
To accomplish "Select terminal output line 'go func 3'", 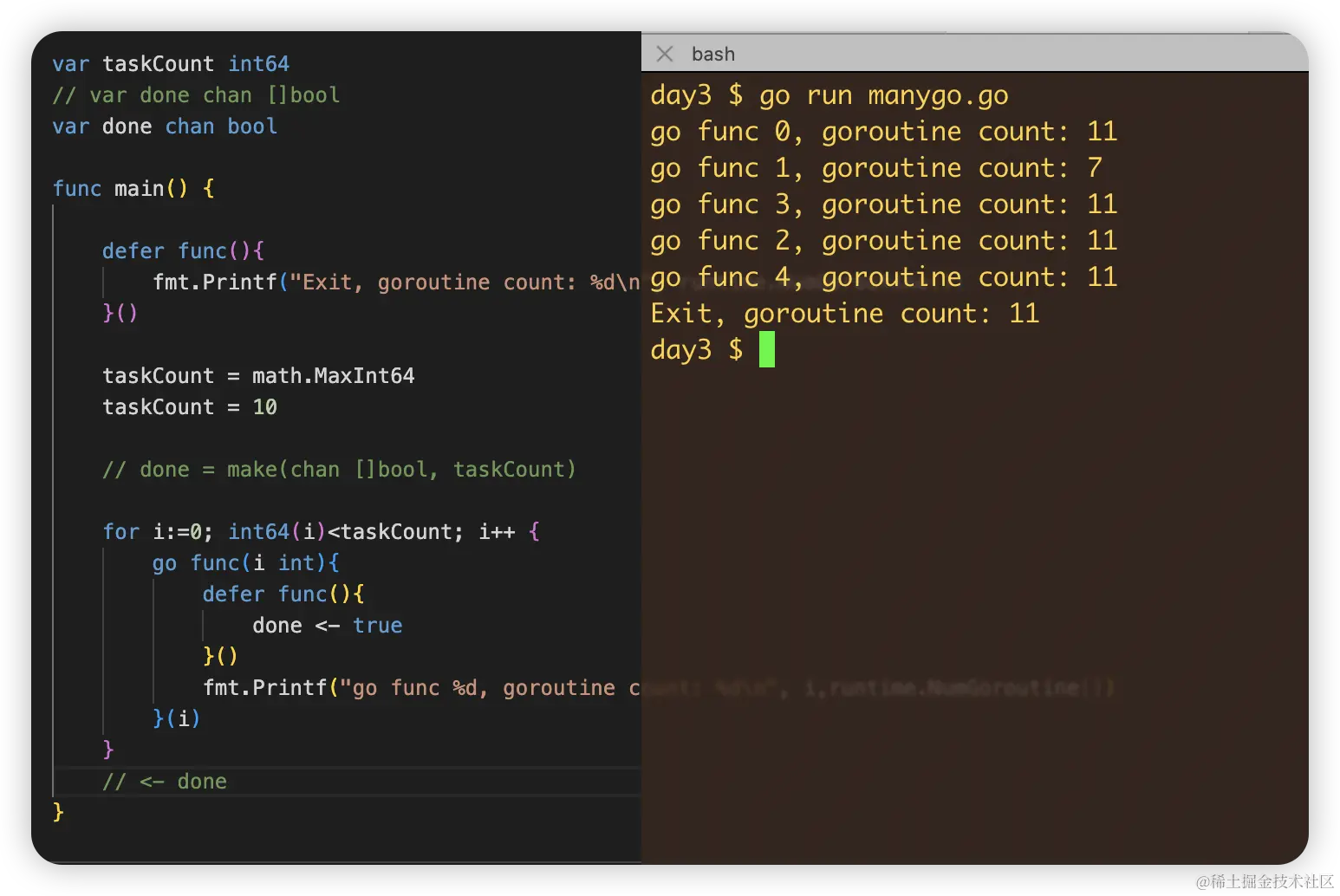I will click(x=884, y=205).
